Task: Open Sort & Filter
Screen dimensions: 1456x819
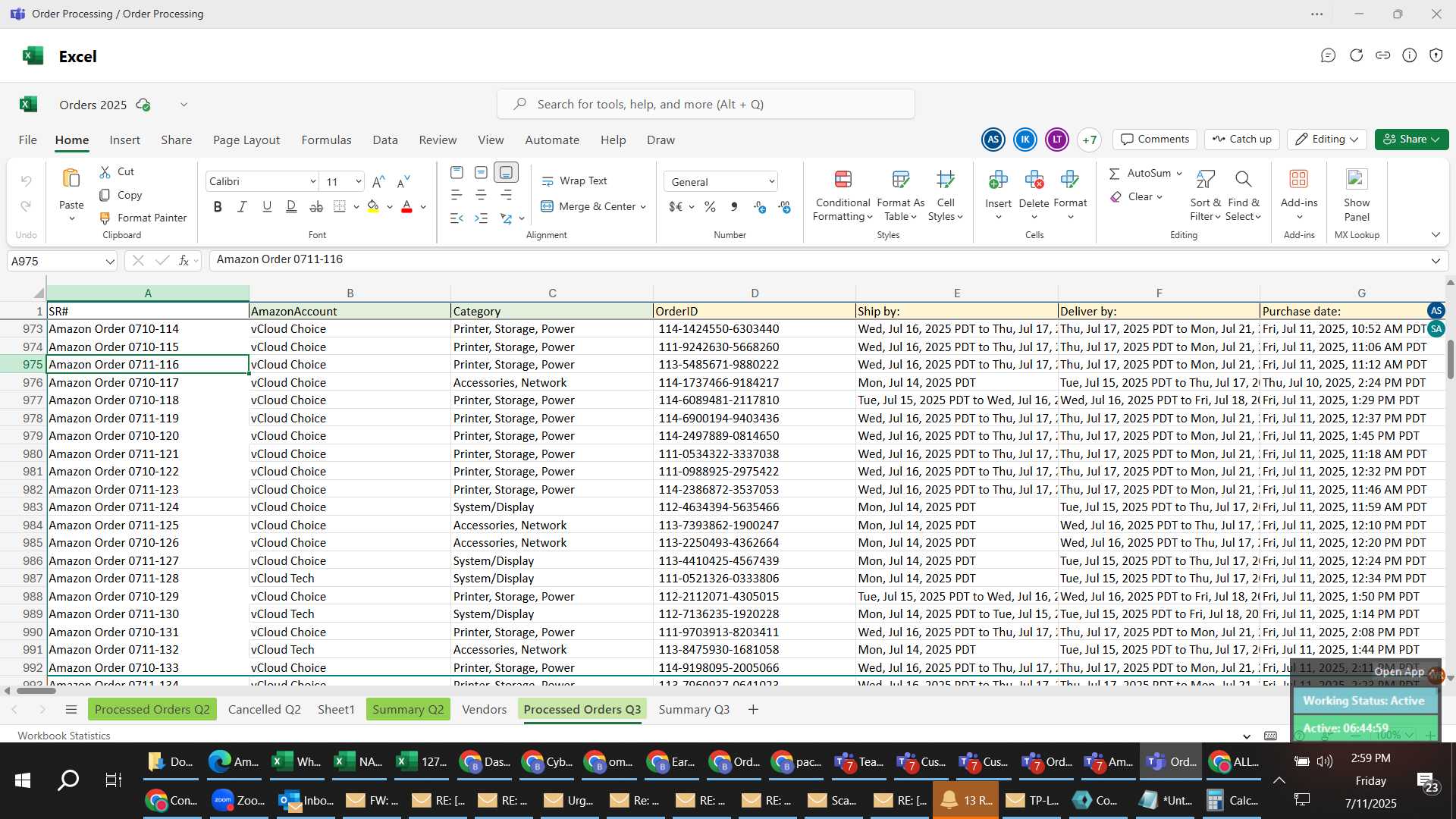Action: (x=1205, y=196)
